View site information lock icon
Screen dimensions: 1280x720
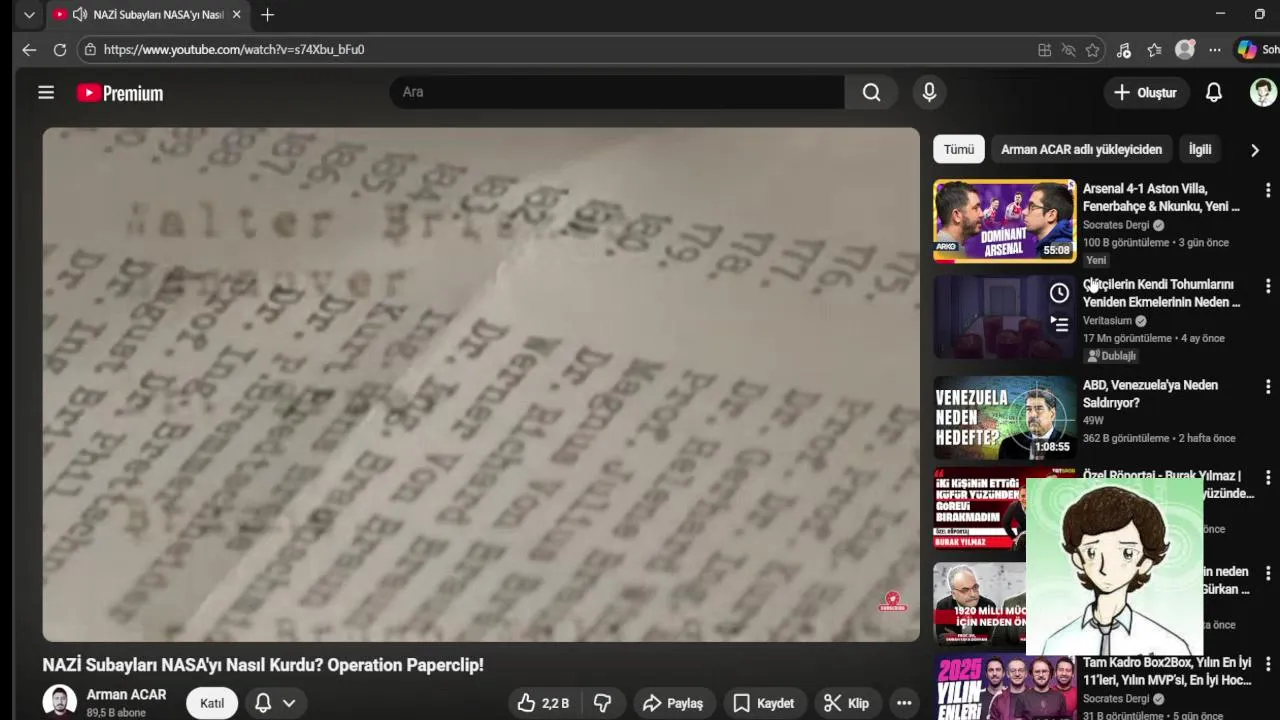point(90,49)
